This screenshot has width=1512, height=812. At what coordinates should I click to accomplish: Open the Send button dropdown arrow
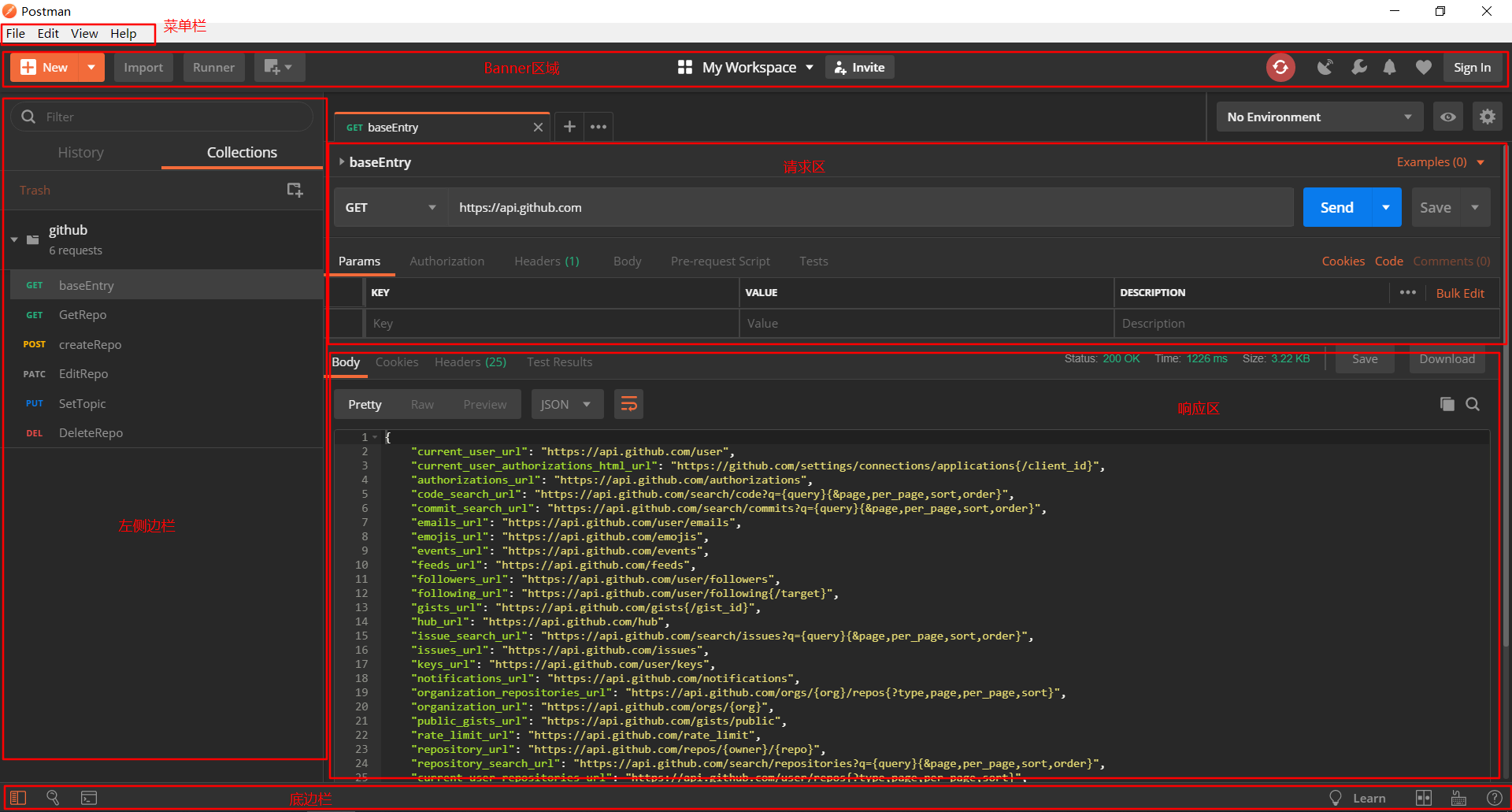(x=1386, y=207)
